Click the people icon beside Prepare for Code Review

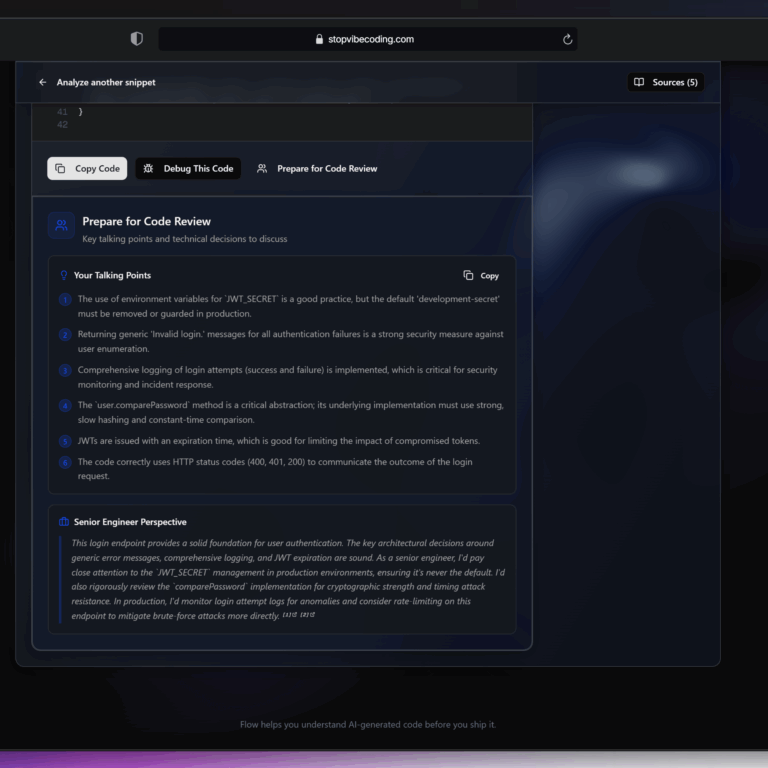point(262,168)
